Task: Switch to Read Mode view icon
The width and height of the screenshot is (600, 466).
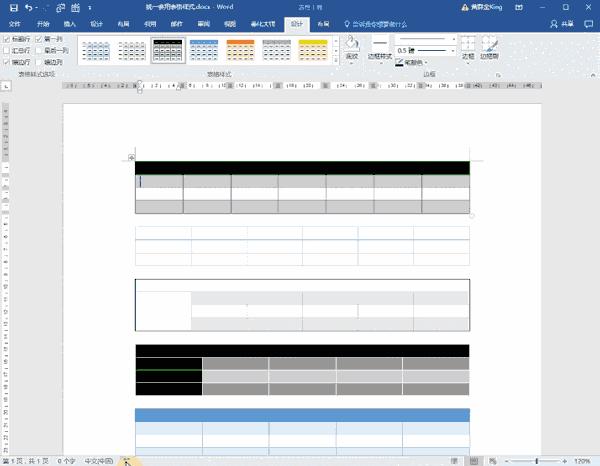Action: click(x=454, y=461)
